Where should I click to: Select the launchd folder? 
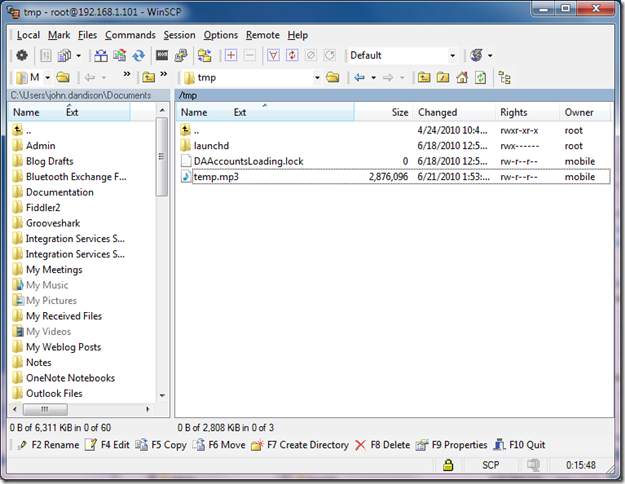point(395,146)
